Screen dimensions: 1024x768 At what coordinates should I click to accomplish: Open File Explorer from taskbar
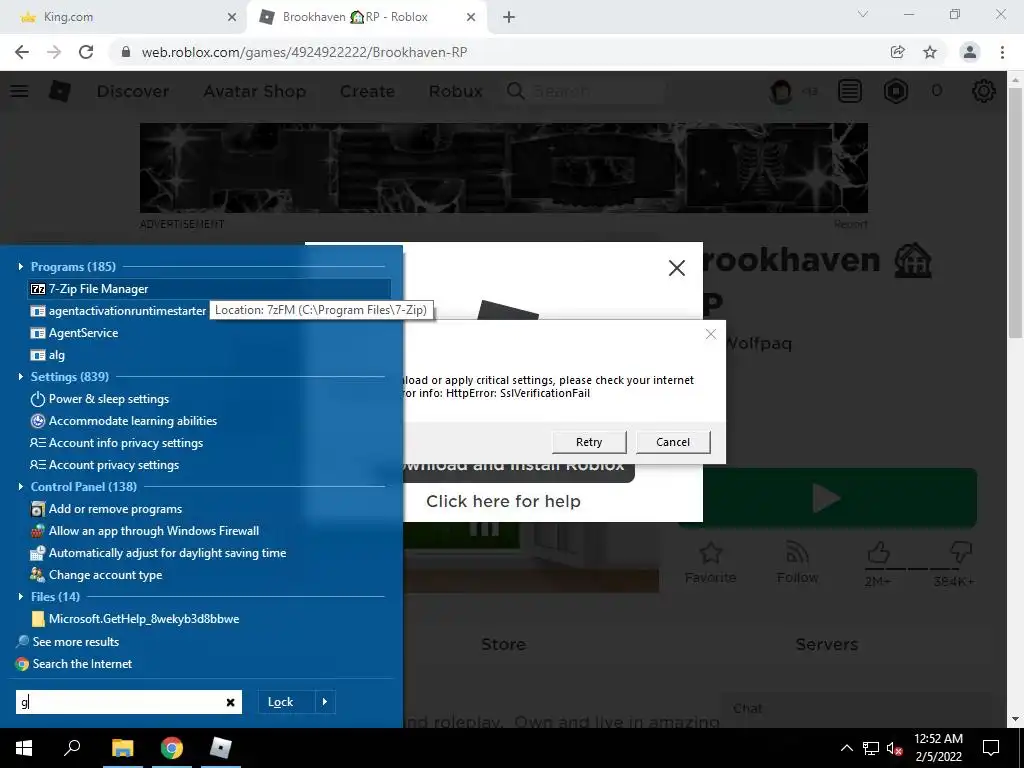(x=122, y=748)
